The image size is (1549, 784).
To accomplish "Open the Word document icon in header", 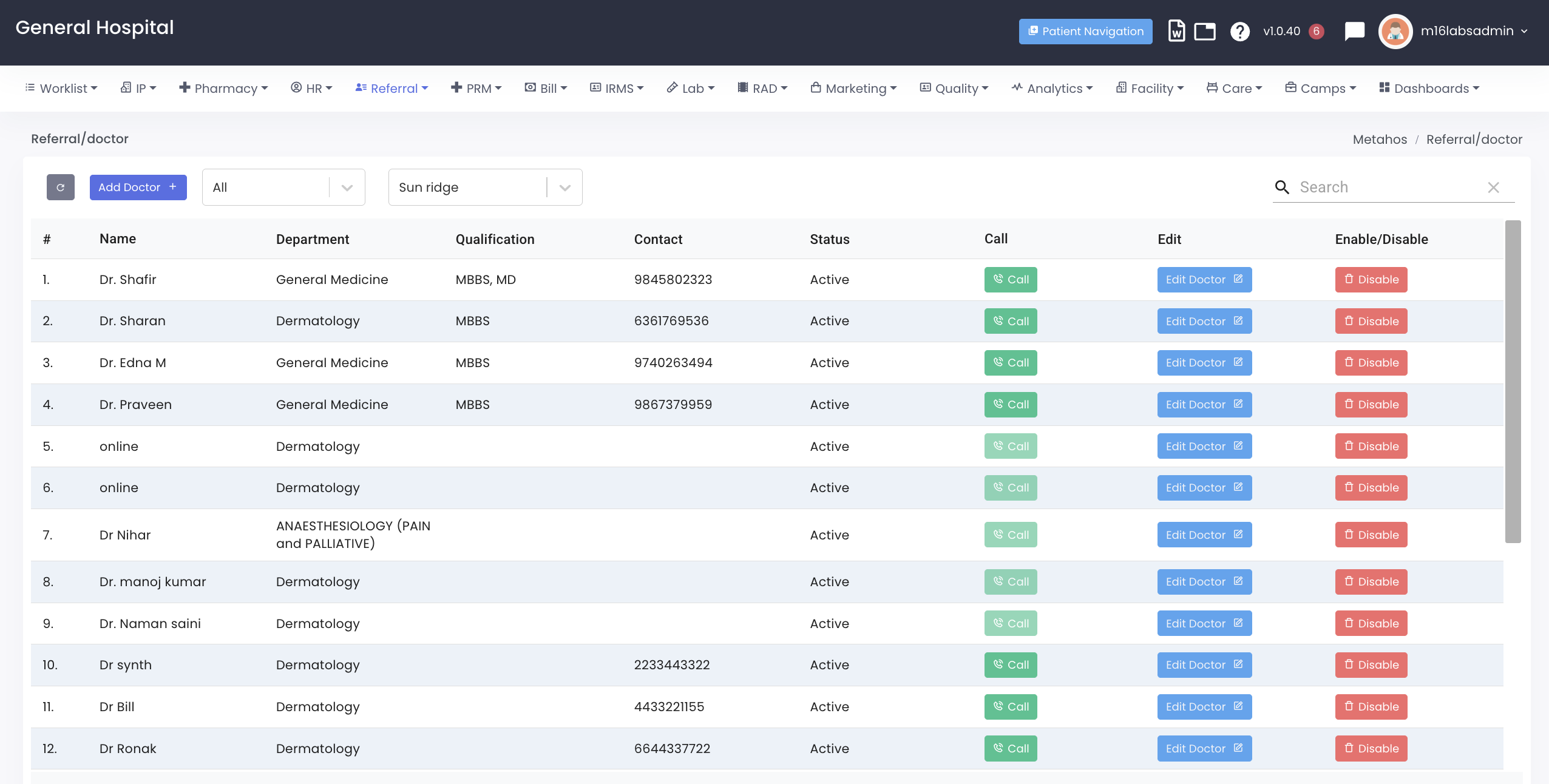I will tap(1176, 31).
